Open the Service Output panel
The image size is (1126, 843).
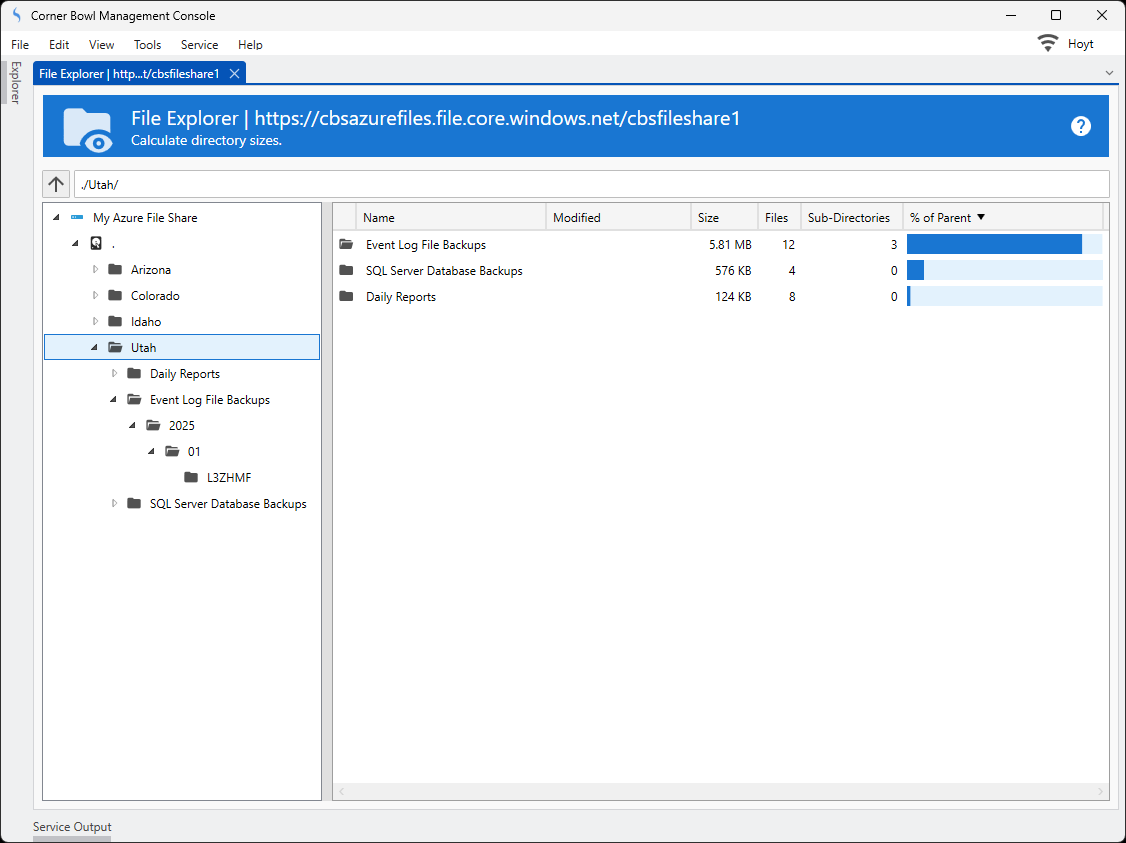tap(72, 827)
